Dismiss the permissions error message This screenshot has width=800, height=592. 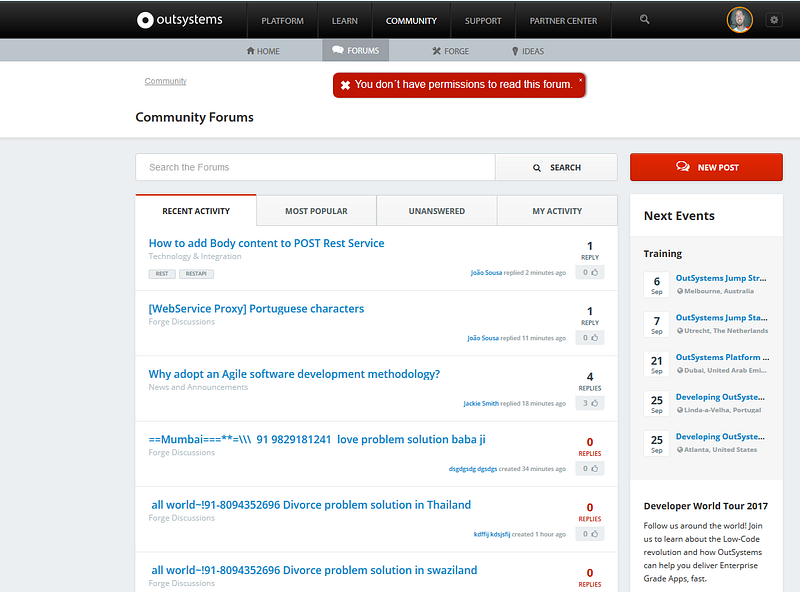(x=580, y=80)
